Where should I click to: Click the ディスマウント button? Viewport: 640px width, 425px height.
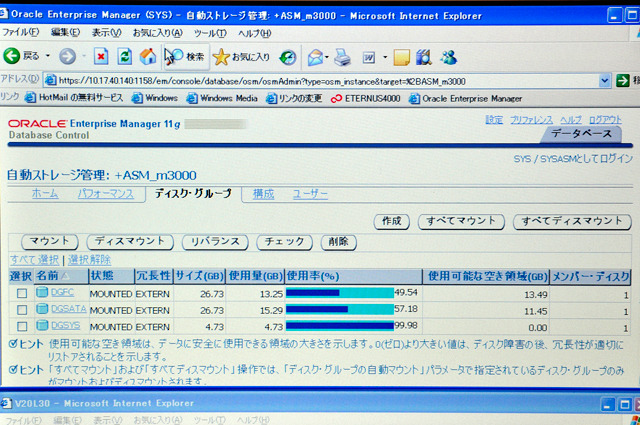click(x=130, y=242)
